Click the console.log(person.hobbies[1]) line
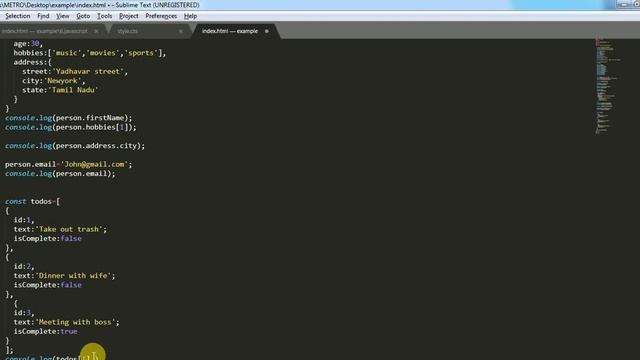640x360 pixels. tap(71, 127)
